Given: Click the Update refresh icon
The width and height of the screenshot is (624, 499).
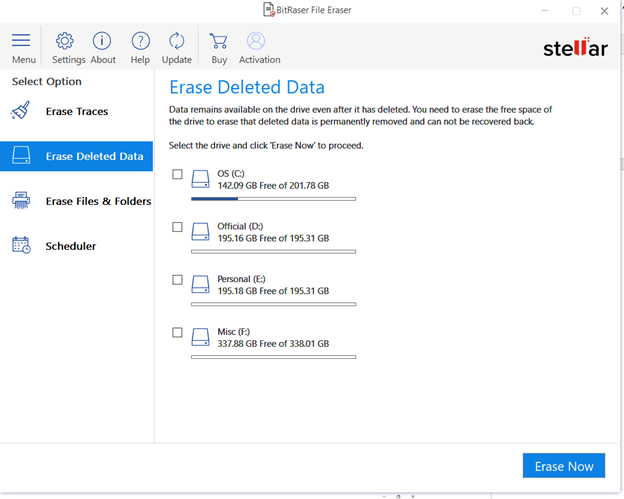Looking at the screenshot, I should coord(177,41).
